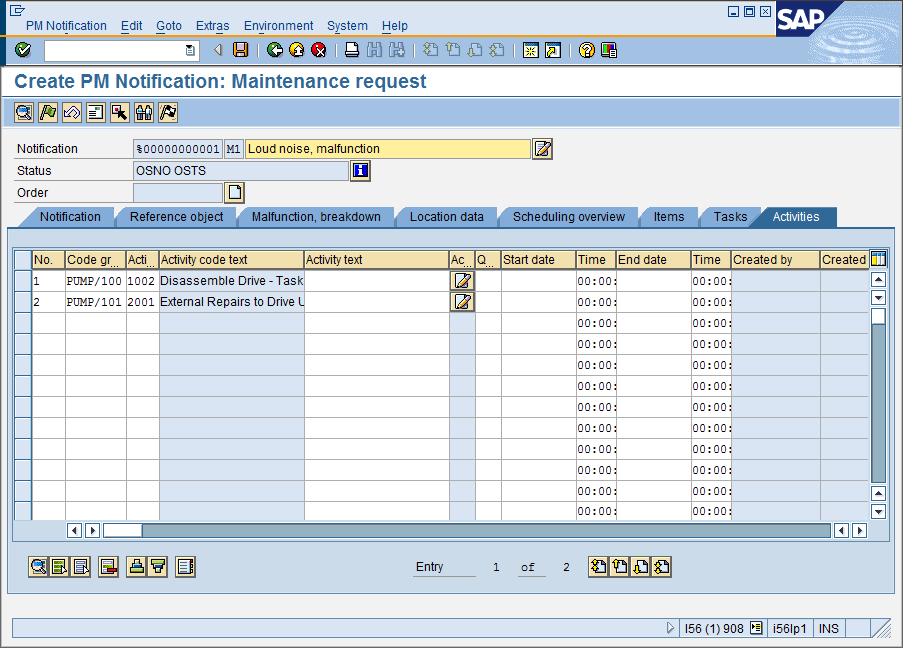Switch to the Notification tab
Screen dimensions: 903x648
point(70,217)
